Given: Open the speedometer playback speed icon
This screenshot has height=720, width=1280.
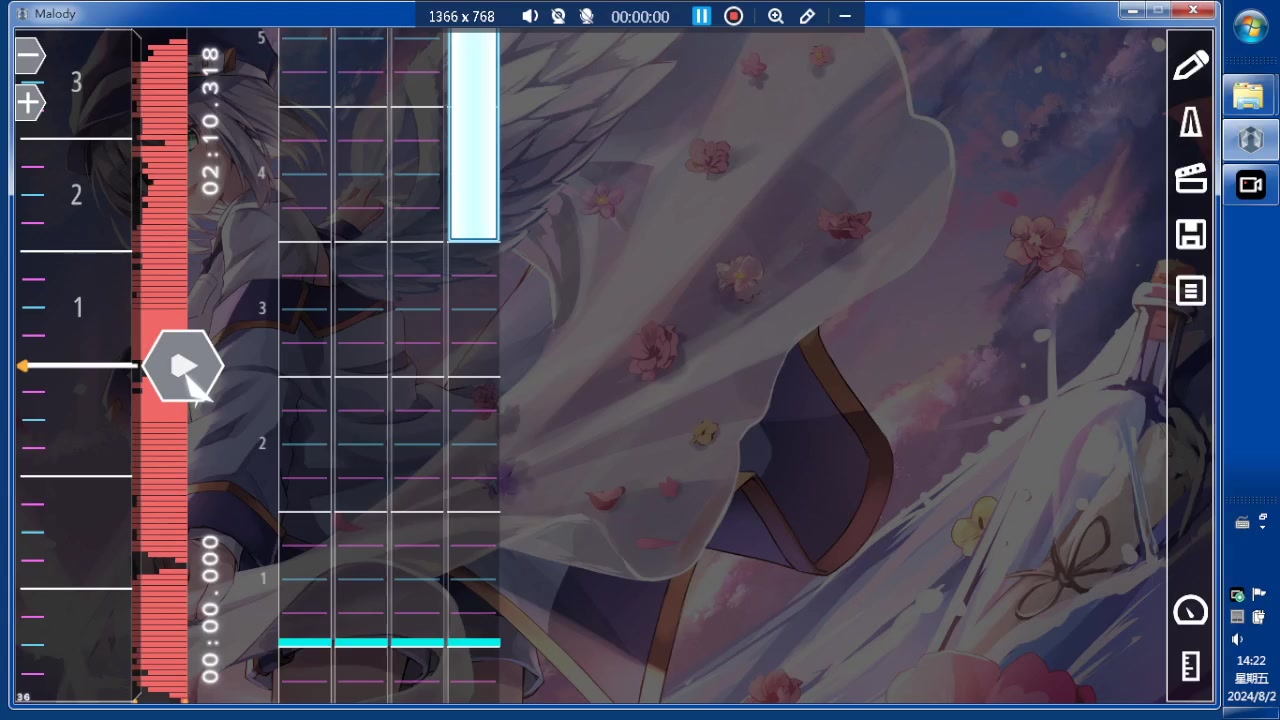Looking at the screenshot, I should click(x=1190, y=610).
